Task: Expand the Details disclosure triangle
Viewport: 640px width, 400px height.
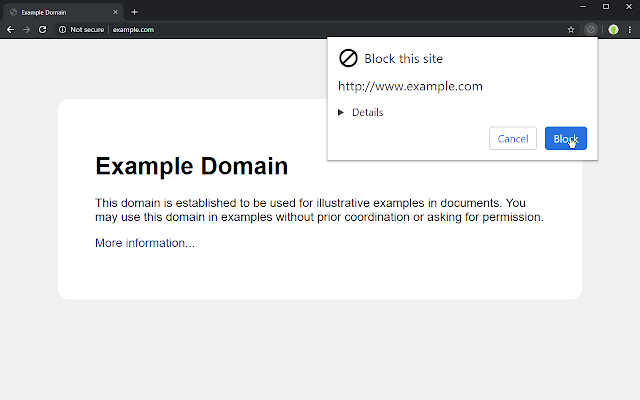Action: [341, 112]
